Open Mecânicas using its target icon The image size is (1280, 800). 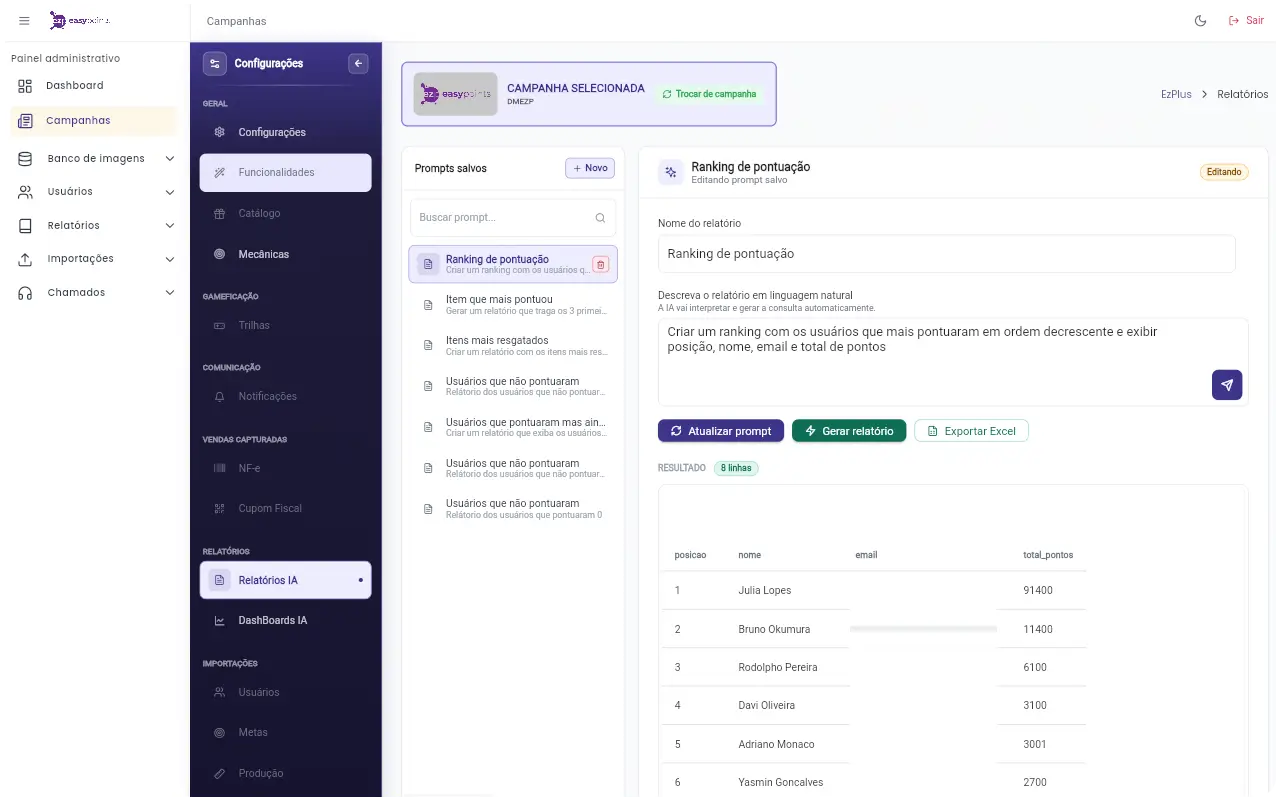click(x=218, y=254)
